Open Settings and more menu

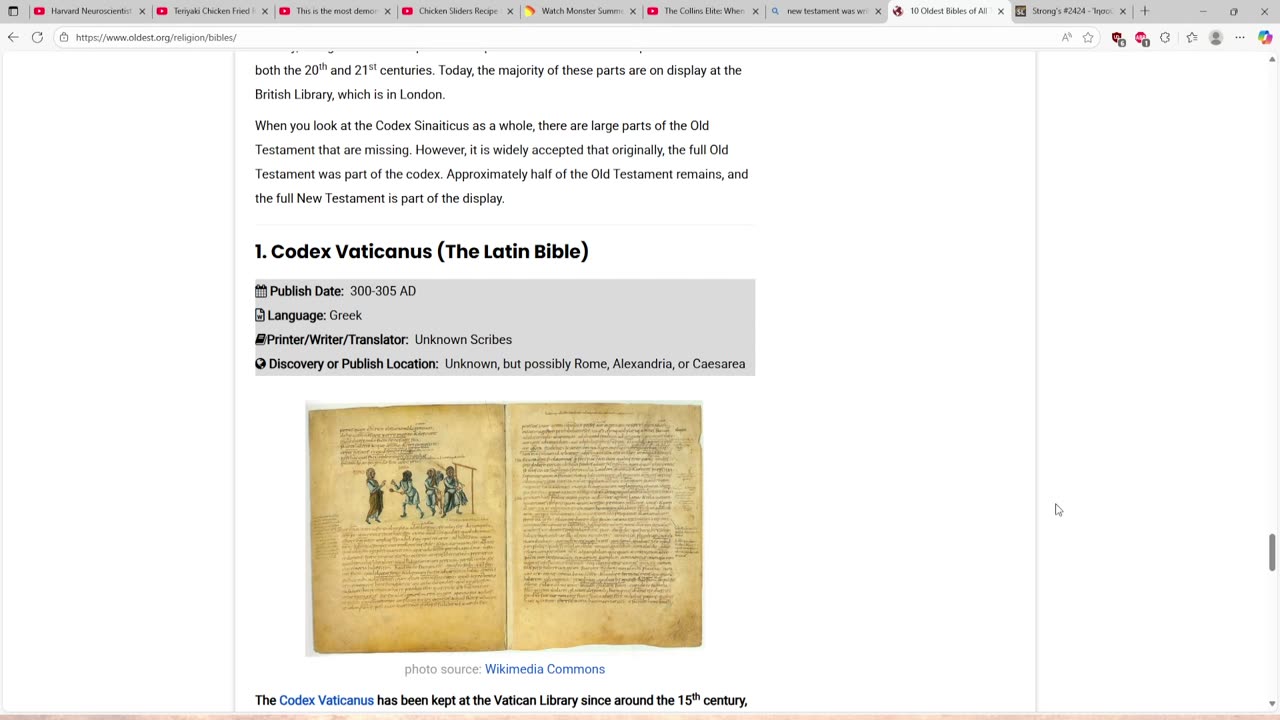pyautogui.click(x=1240, y=37)
